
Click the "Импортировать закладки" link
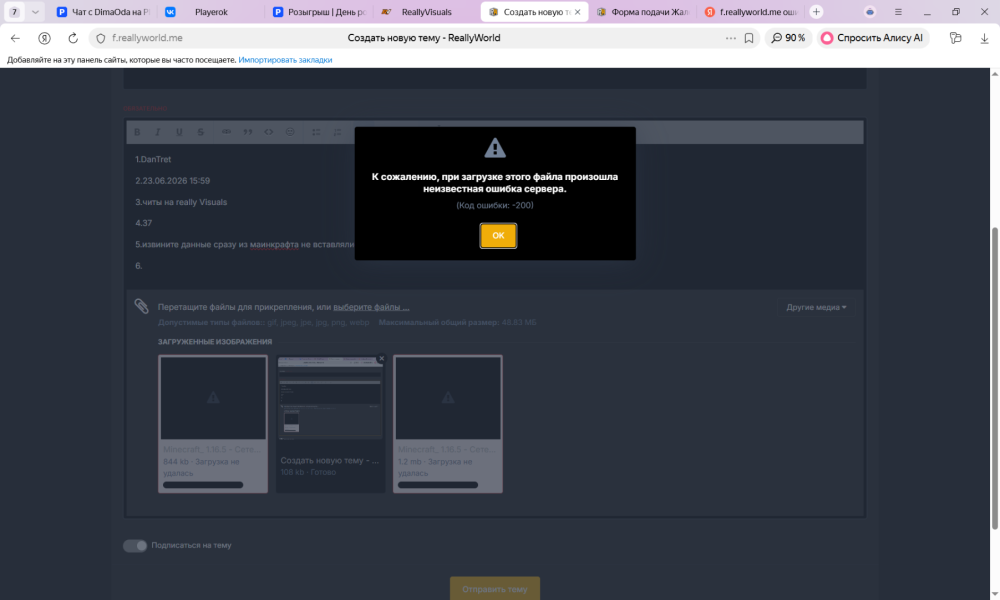point(285,60)
